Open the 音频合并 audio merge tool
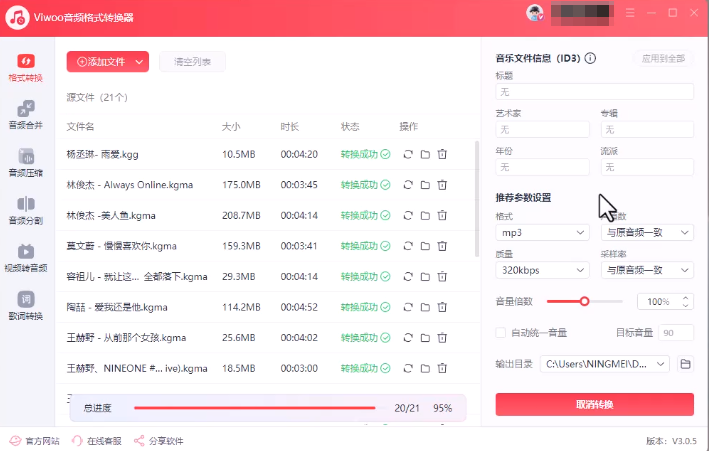The image size is (709, 451). (x=26, y=115)
